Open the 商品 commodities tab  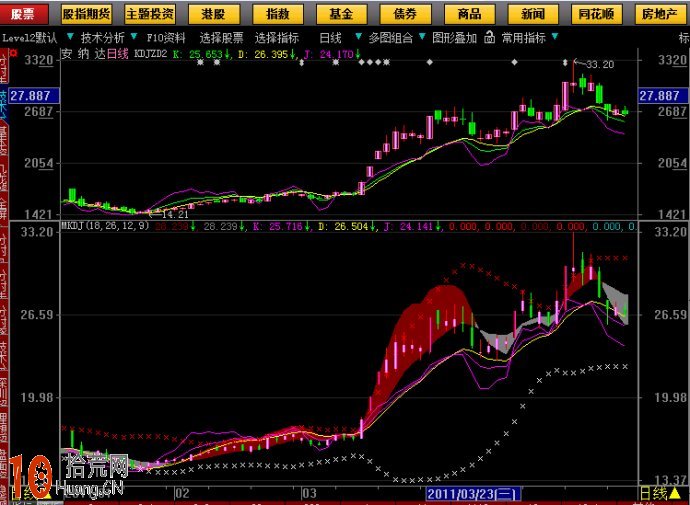(x=470, y=14)
